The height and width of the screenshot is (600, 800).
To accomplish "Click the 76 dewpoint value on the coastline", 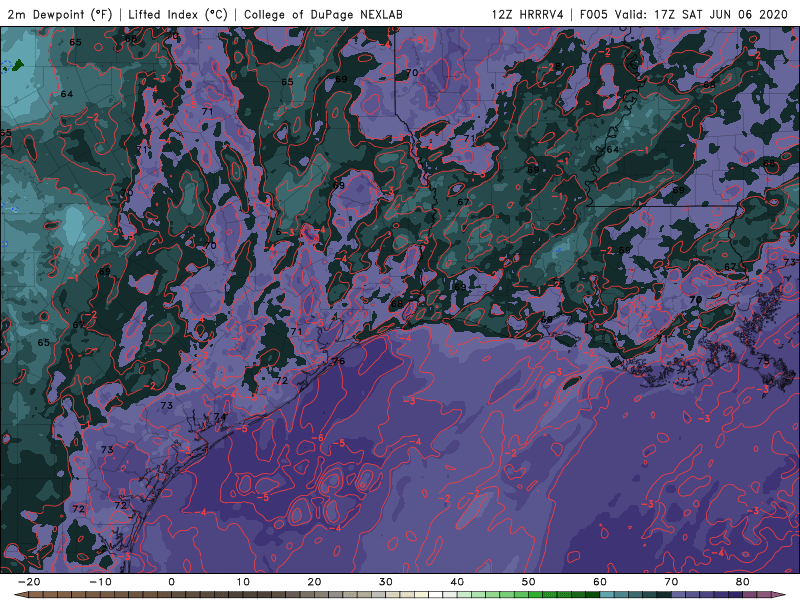I will click(x=338, y=361).
